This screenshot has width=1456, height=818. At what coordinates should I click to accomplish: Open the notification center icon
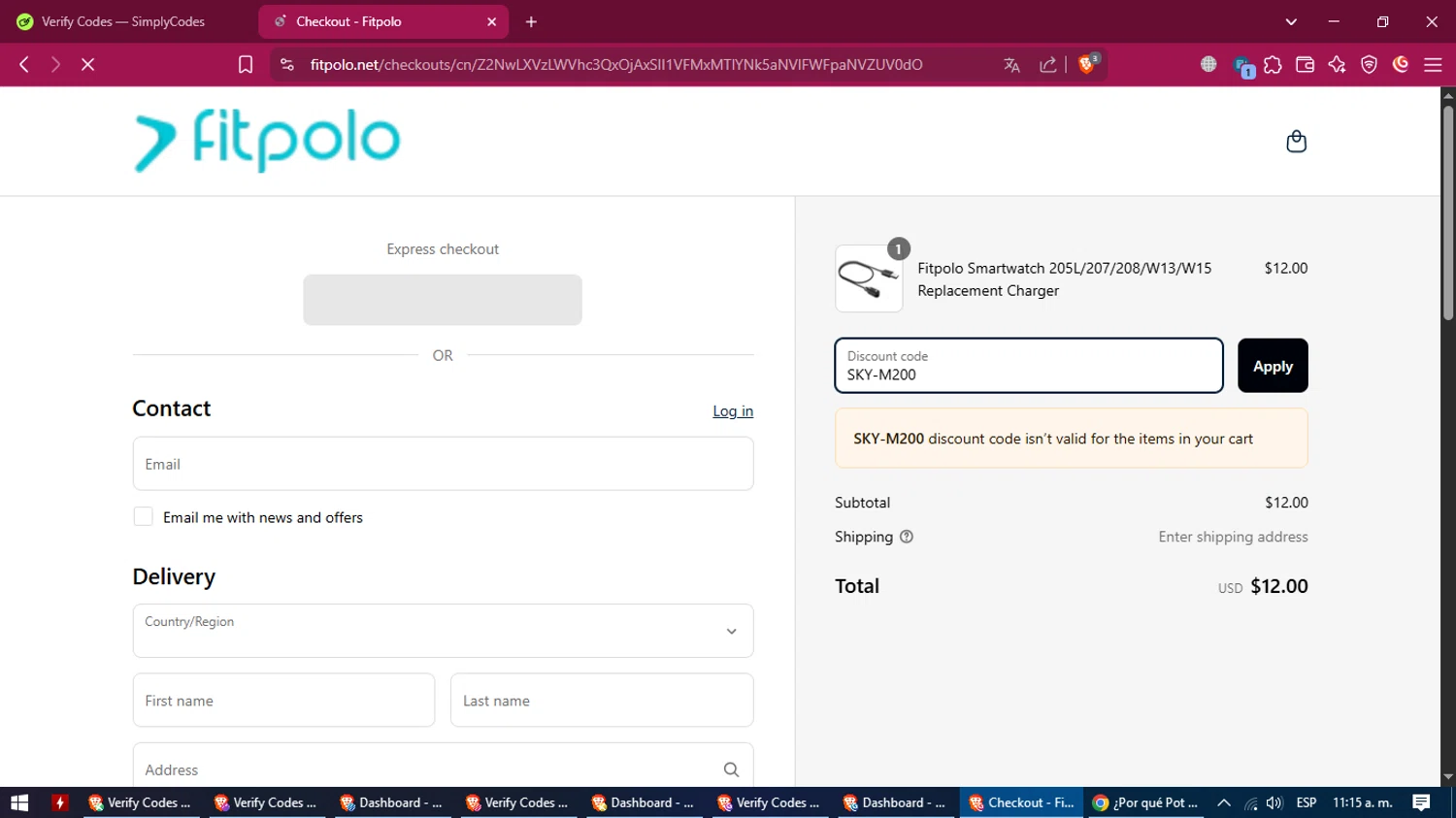[x=1422, y=802]
